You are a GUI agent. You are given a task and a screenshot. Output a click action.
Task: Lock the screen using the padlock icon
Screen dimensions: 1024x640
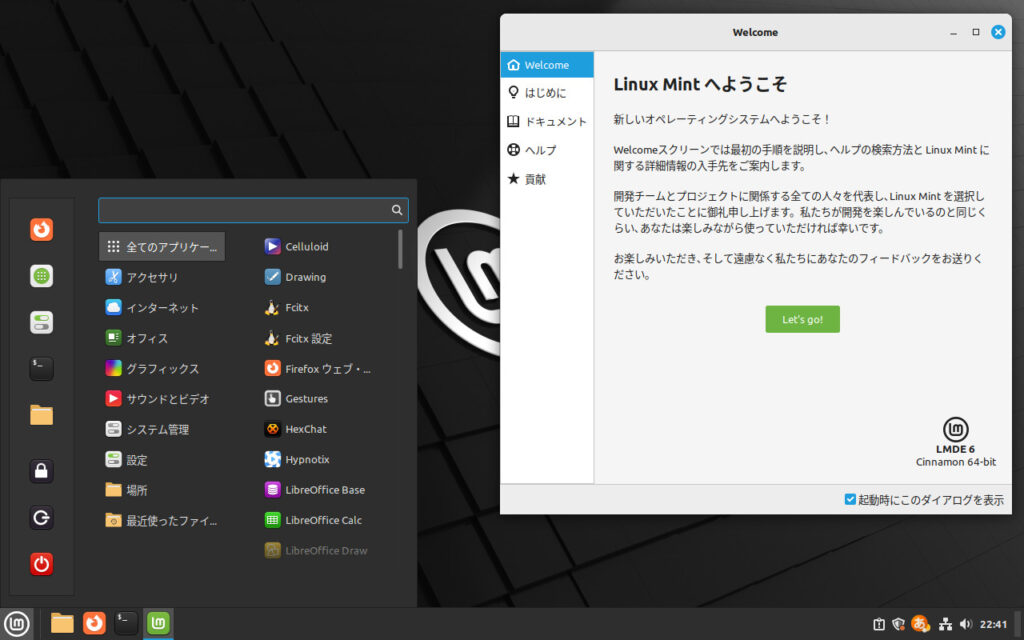40,470
